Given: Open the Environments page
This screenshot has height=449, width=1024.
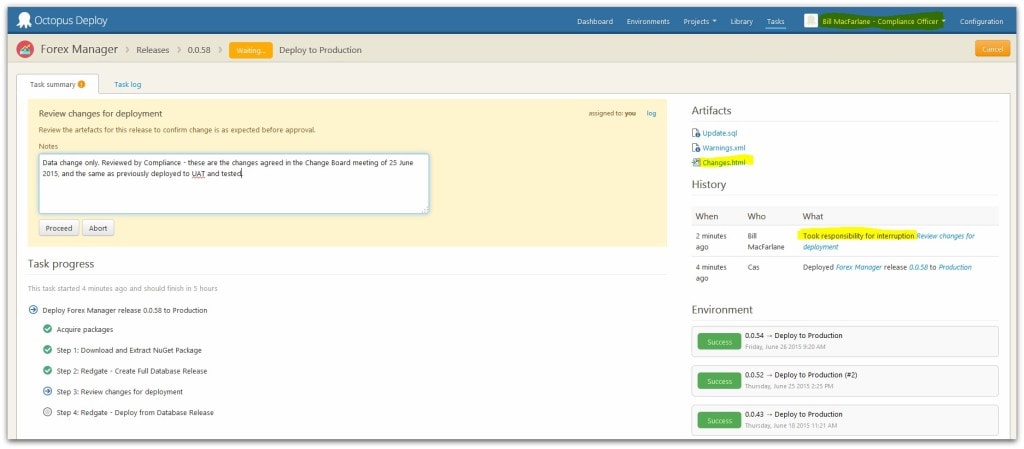Looking at the screenshot, I should point(648,22).
